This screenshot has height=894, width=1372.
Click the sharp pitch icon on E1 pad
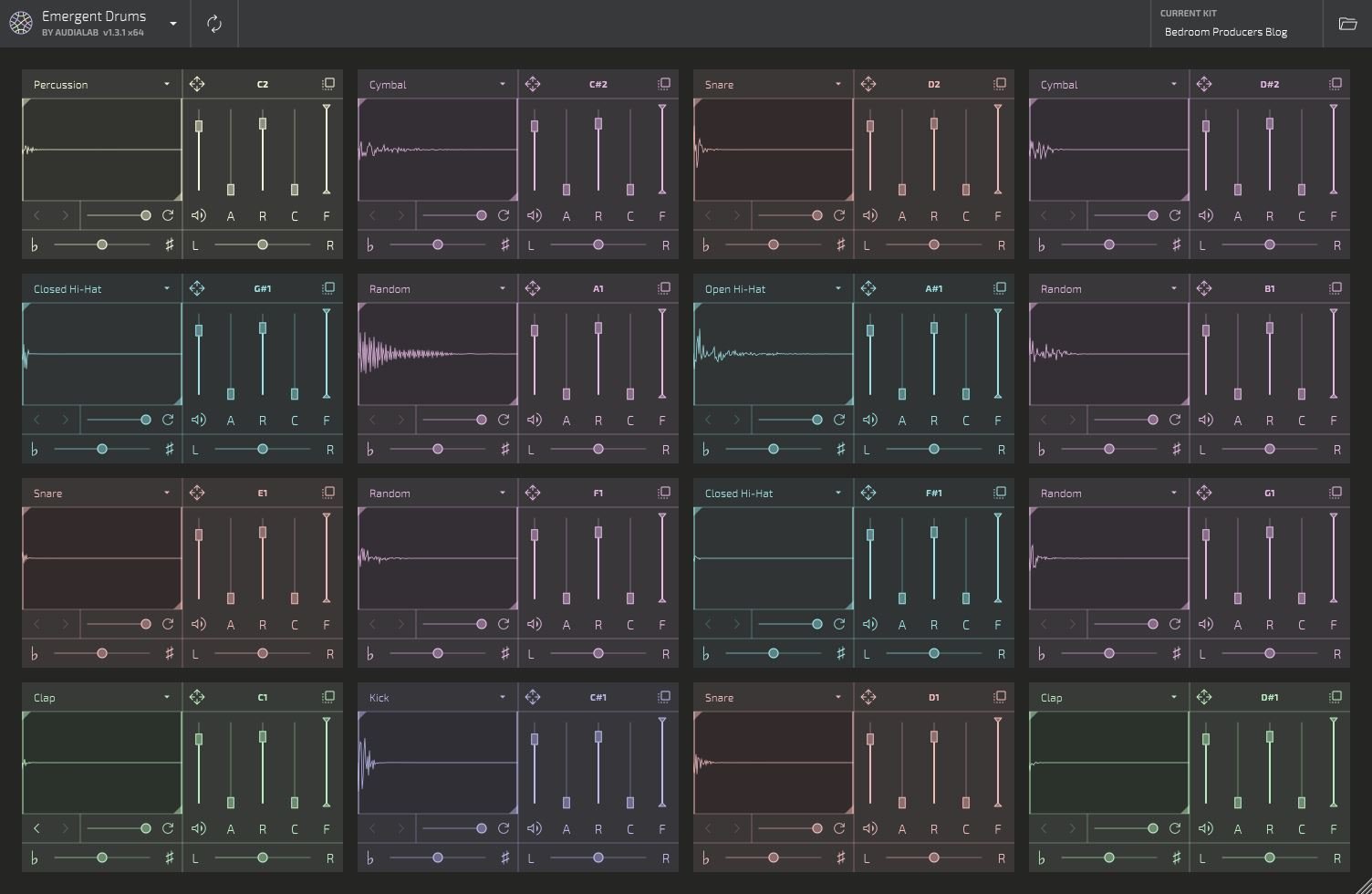point(169,653)
